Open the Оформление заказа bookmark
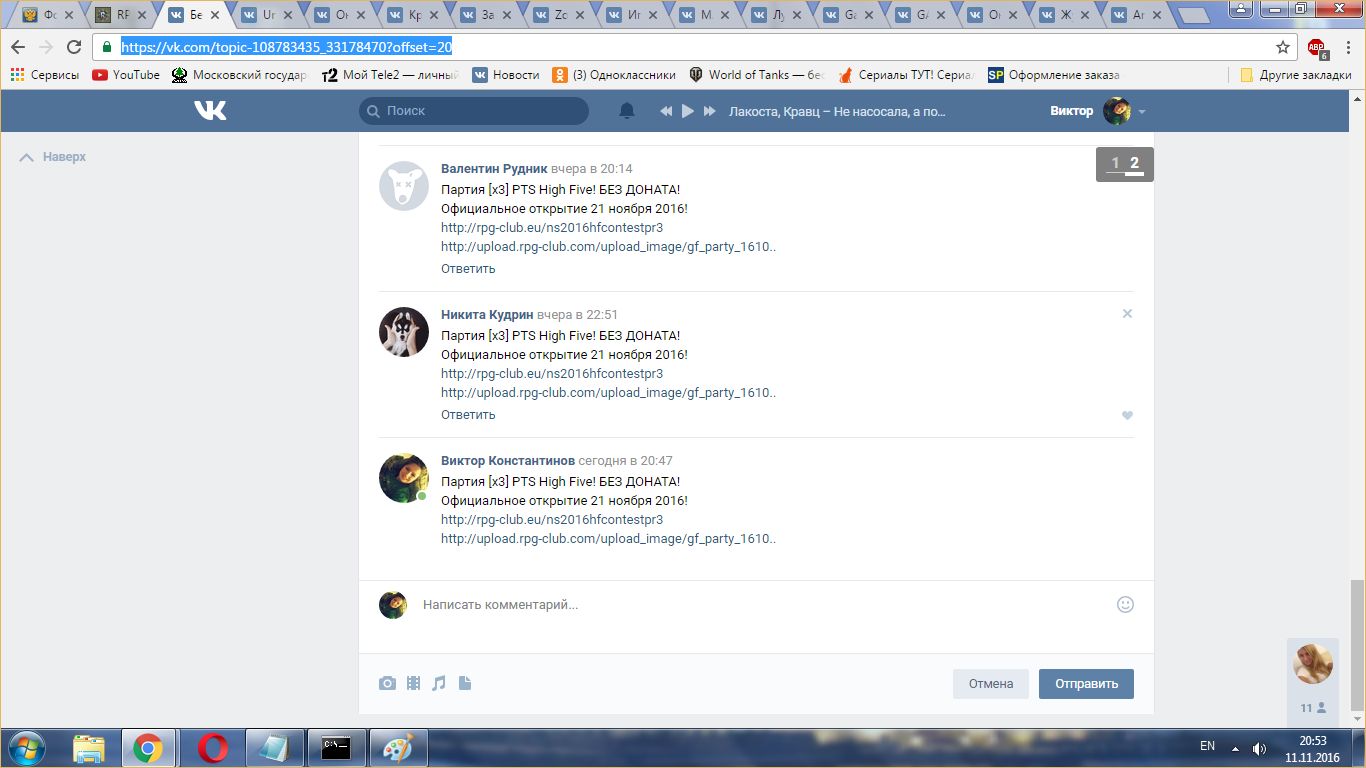The height and width of the screenshot is (768, 1366). pos(1054,75)
